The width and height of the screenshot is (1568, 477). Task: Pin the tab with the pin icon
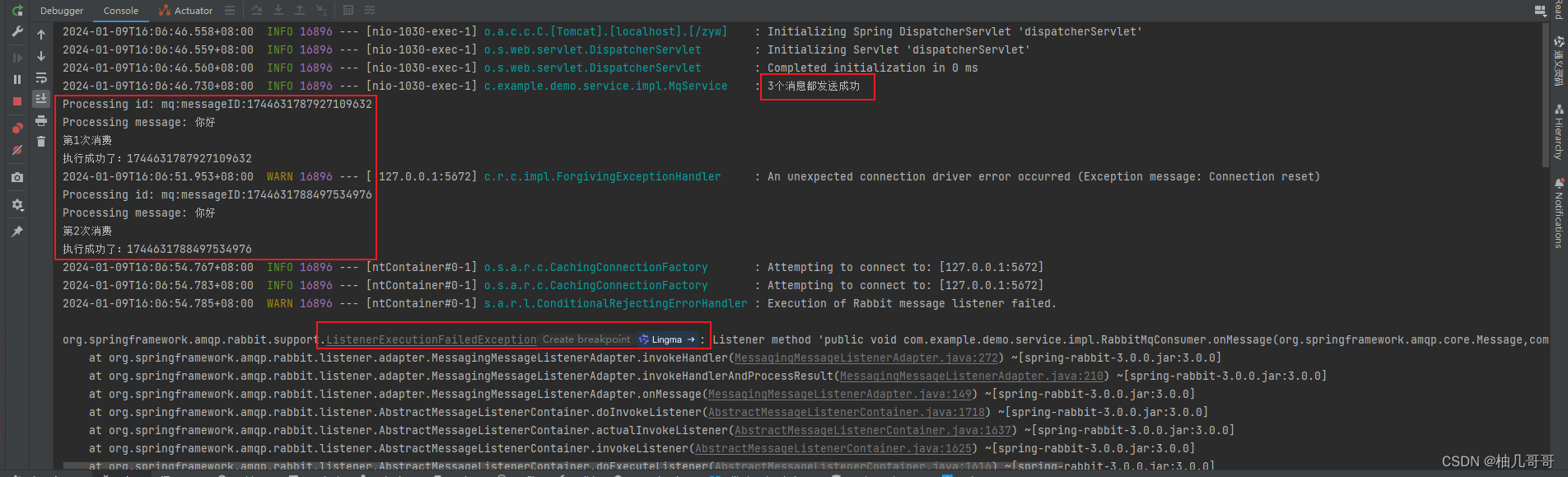coord(17,231)
